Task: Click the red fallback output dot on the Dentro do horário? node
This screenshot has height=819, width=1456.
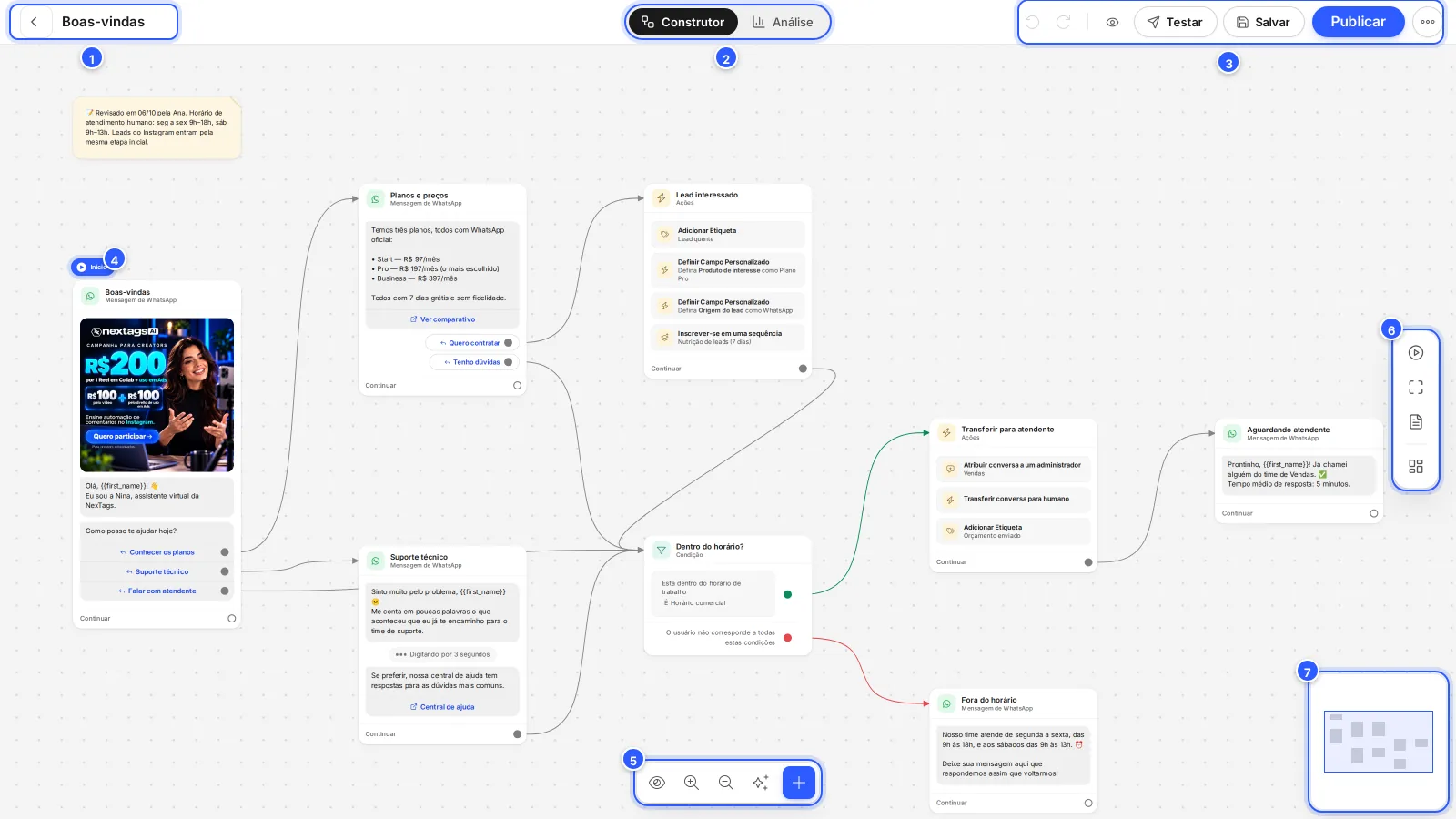Action: [787, 638]
